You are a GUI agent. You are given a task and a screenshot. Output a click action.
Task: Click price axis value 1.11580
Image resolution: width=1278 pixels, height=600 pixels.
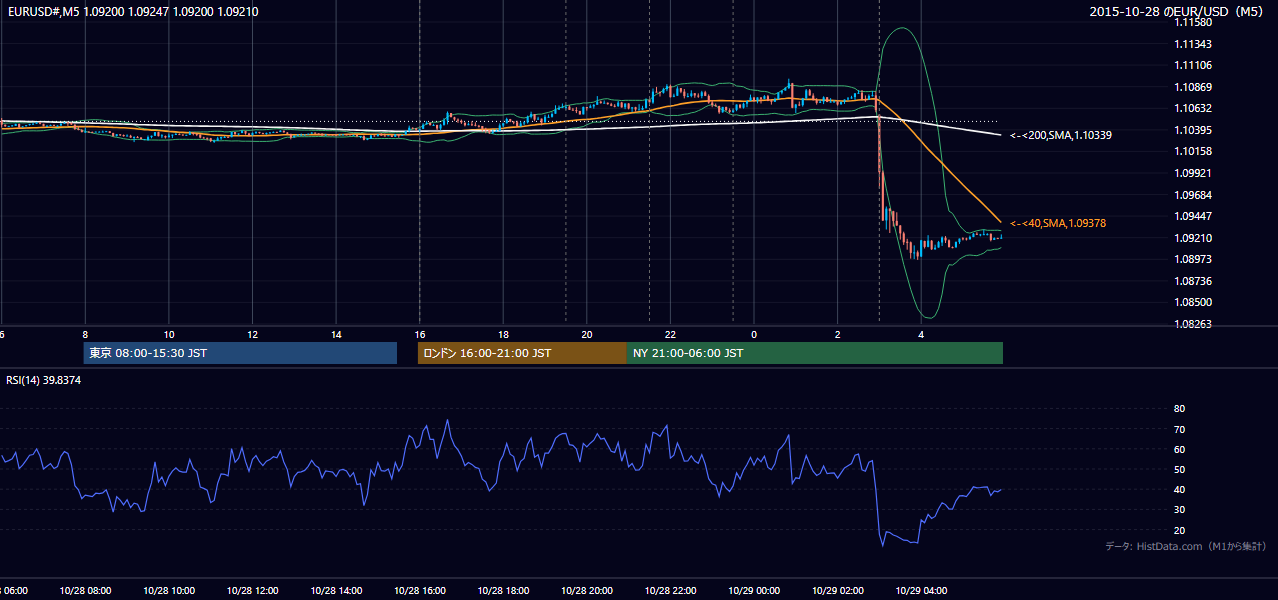[x=1192, y=22]
